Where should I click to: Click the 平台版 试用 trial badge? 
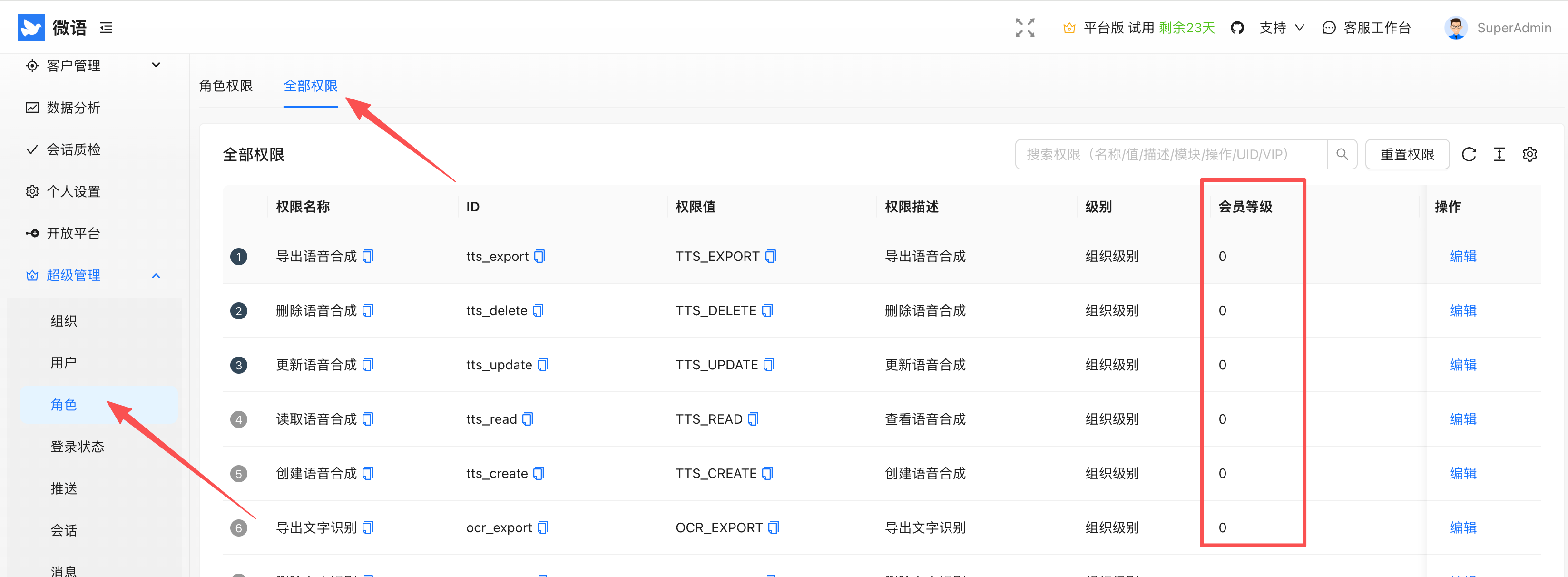click(x=1138, y=28)
